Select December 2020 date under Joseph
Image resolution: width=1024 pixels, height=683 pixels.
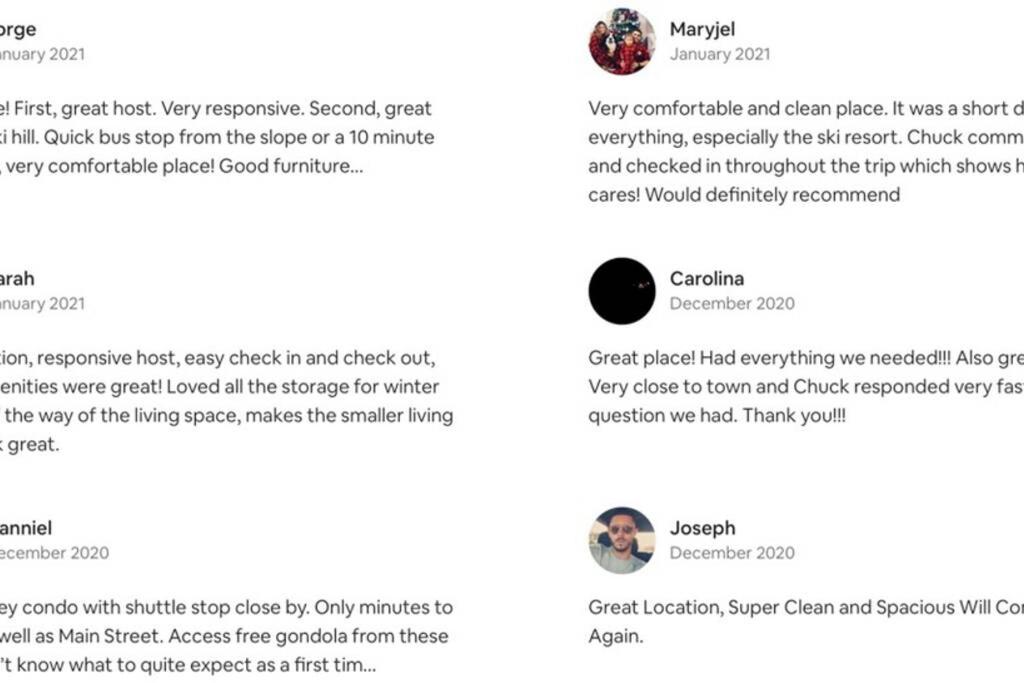tap(732, 553)
